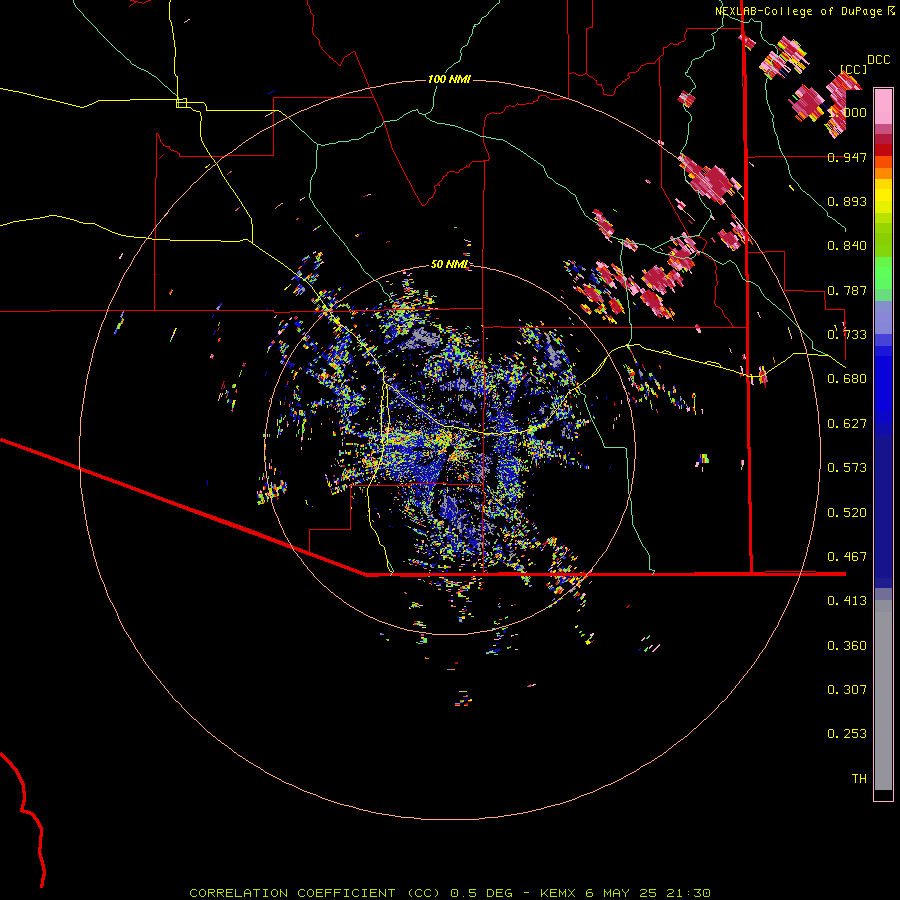
Task: Click the 0.627 scale value
Action: tap(847, 424)
